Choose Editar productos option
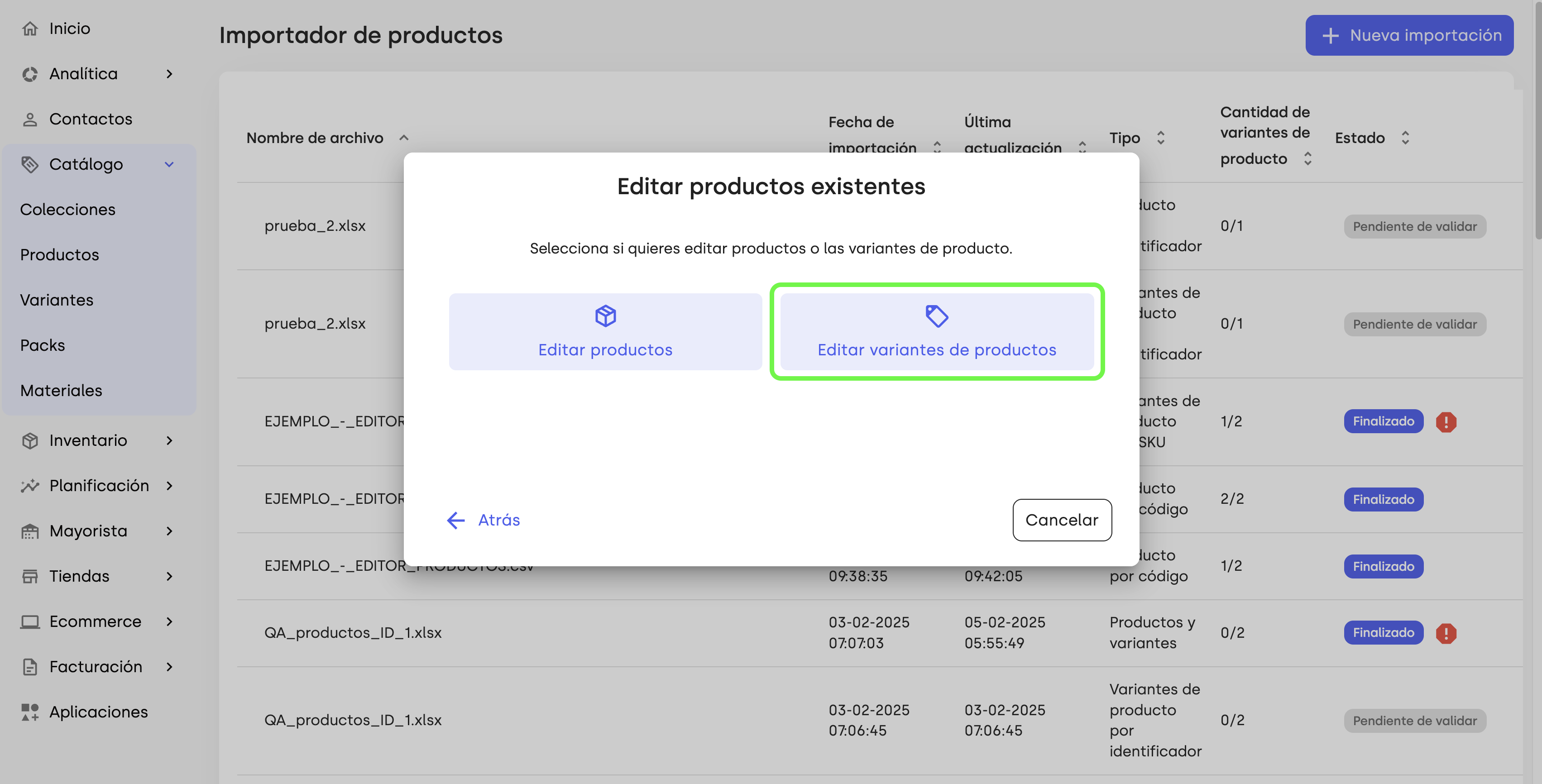This screenshot has width=1542, height=784. click(x=605, y=331)
